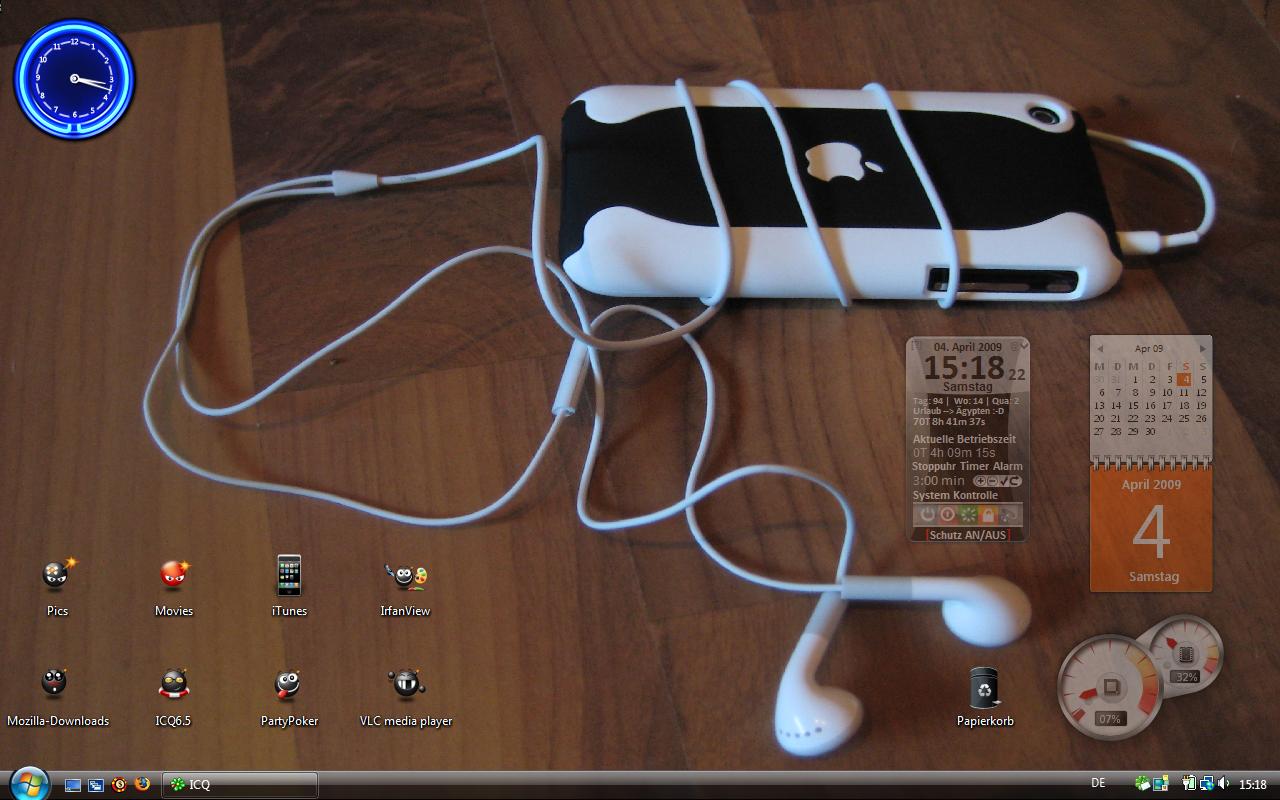1280x800 pixels.
Task: Click the shutdown icon in System Kontrolle
Action: (927, 515)
